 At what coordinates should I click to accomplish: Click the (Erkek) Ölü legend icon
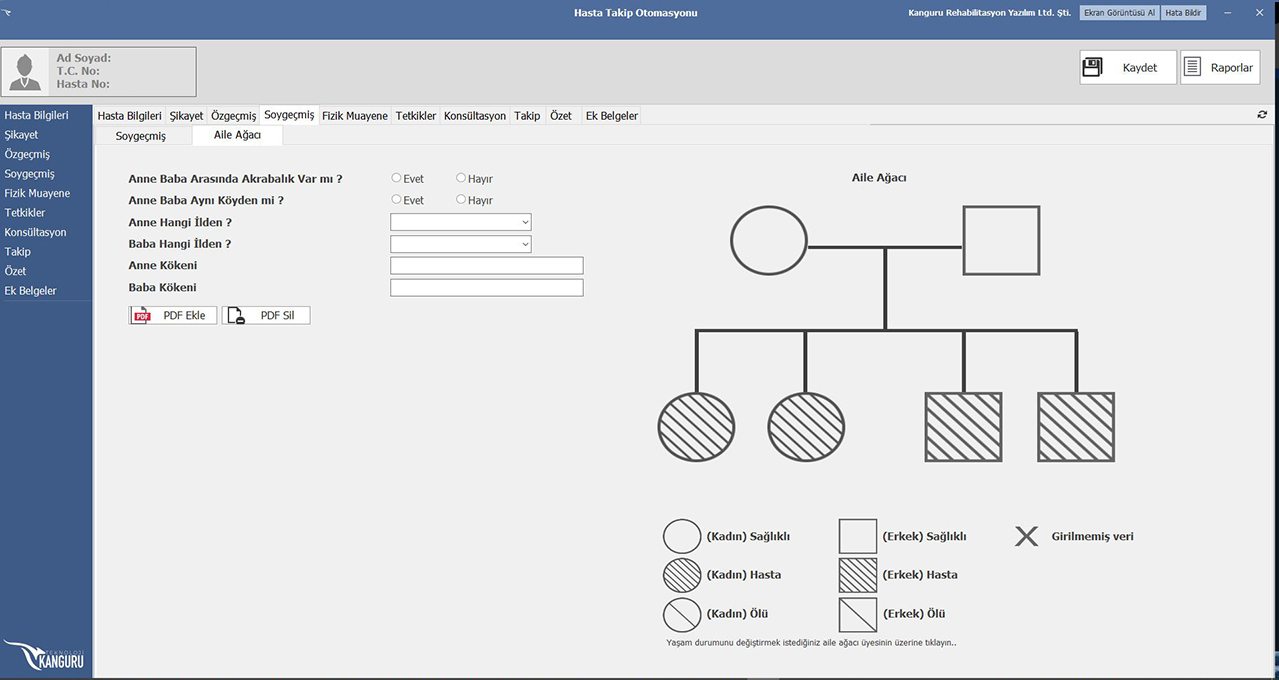click(x=858, y=613)
